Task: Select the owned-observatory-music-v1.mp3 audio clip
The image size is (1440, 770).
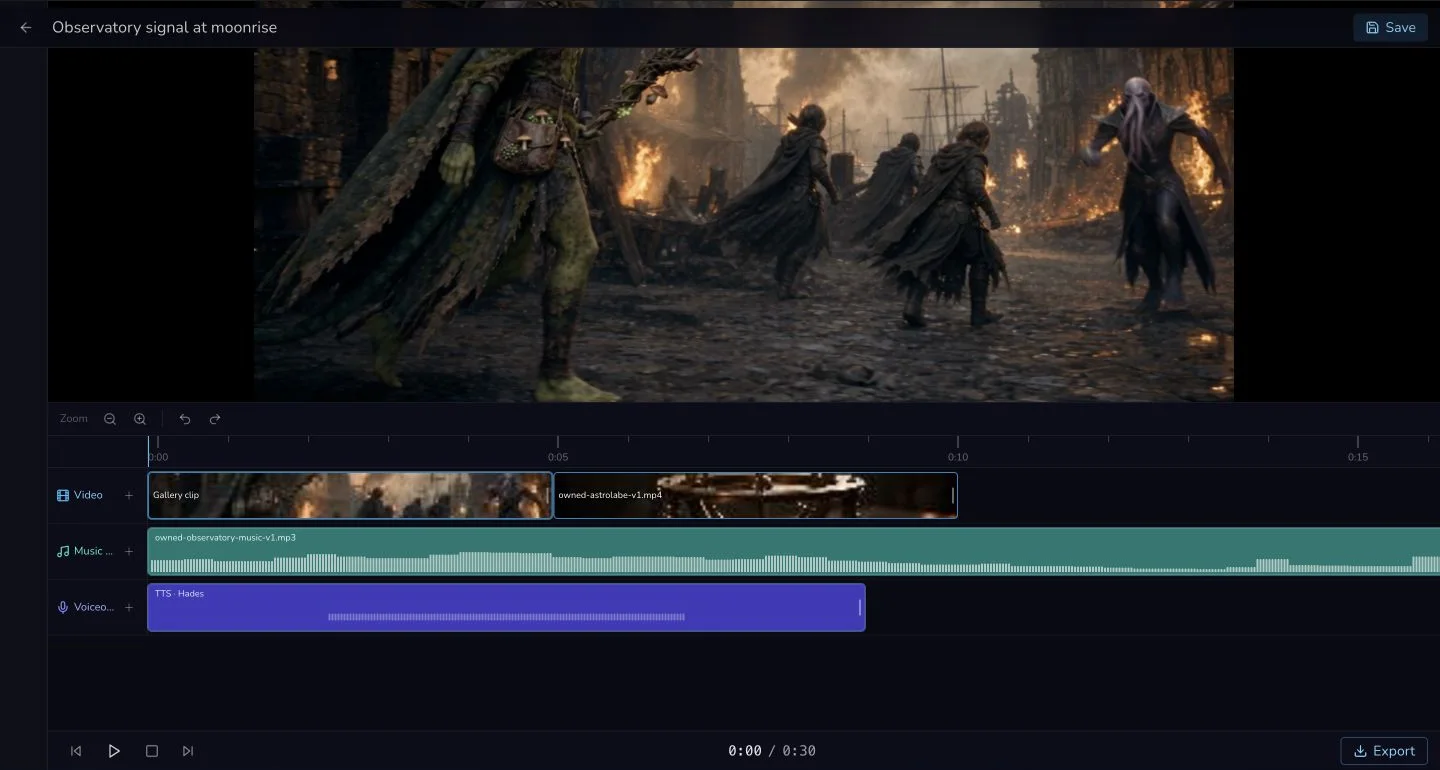Action: tap(794, 551)
